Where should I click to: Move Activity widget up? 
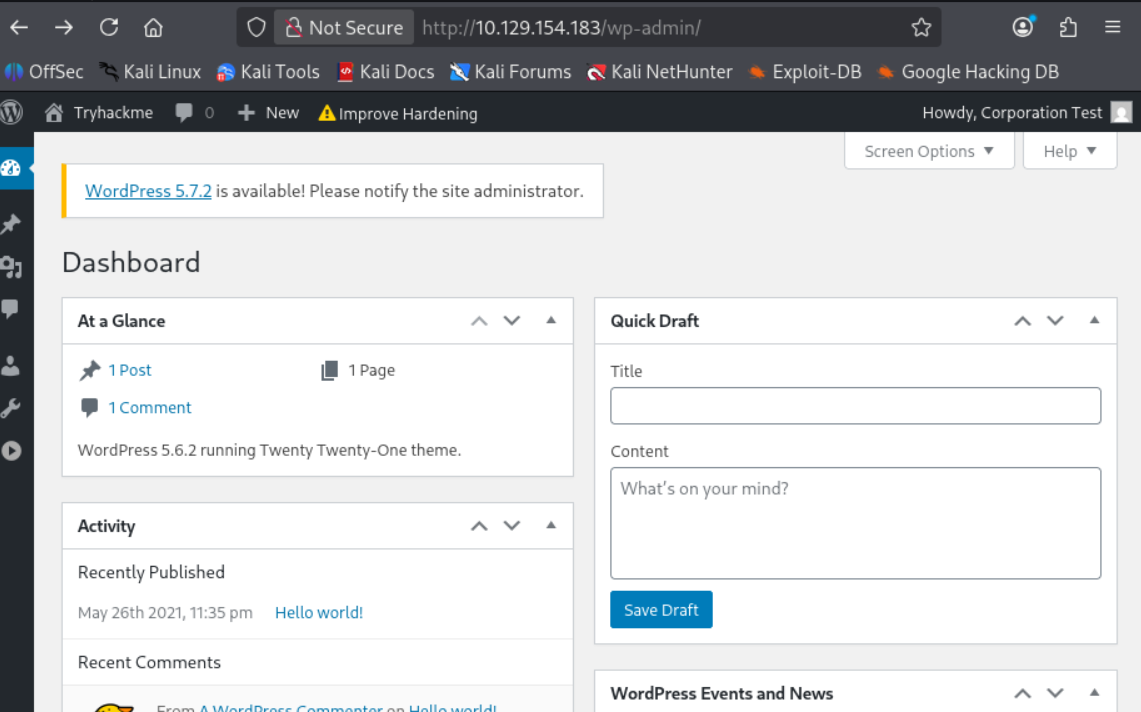(479, 526)
